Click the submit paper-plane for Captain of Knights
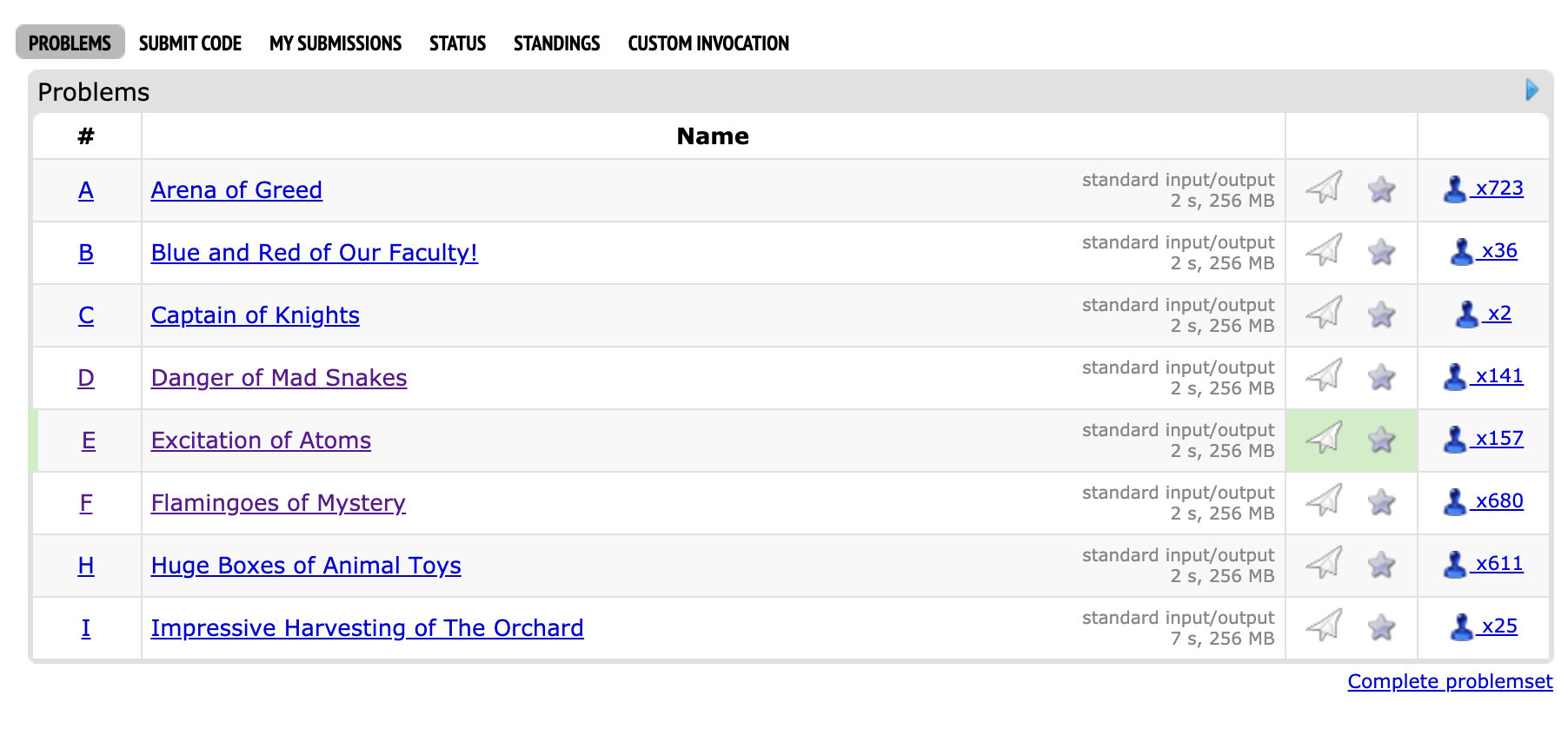Viewport: 1568px width, 742px height. pyautogui.click(x=1325, y=313)
